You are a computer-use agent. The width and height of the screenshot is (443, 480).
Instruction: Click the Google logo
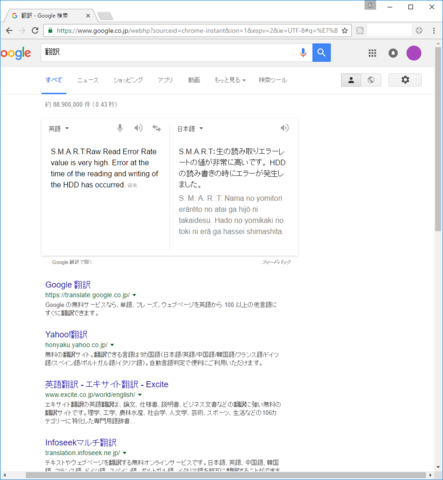point(16,53)
